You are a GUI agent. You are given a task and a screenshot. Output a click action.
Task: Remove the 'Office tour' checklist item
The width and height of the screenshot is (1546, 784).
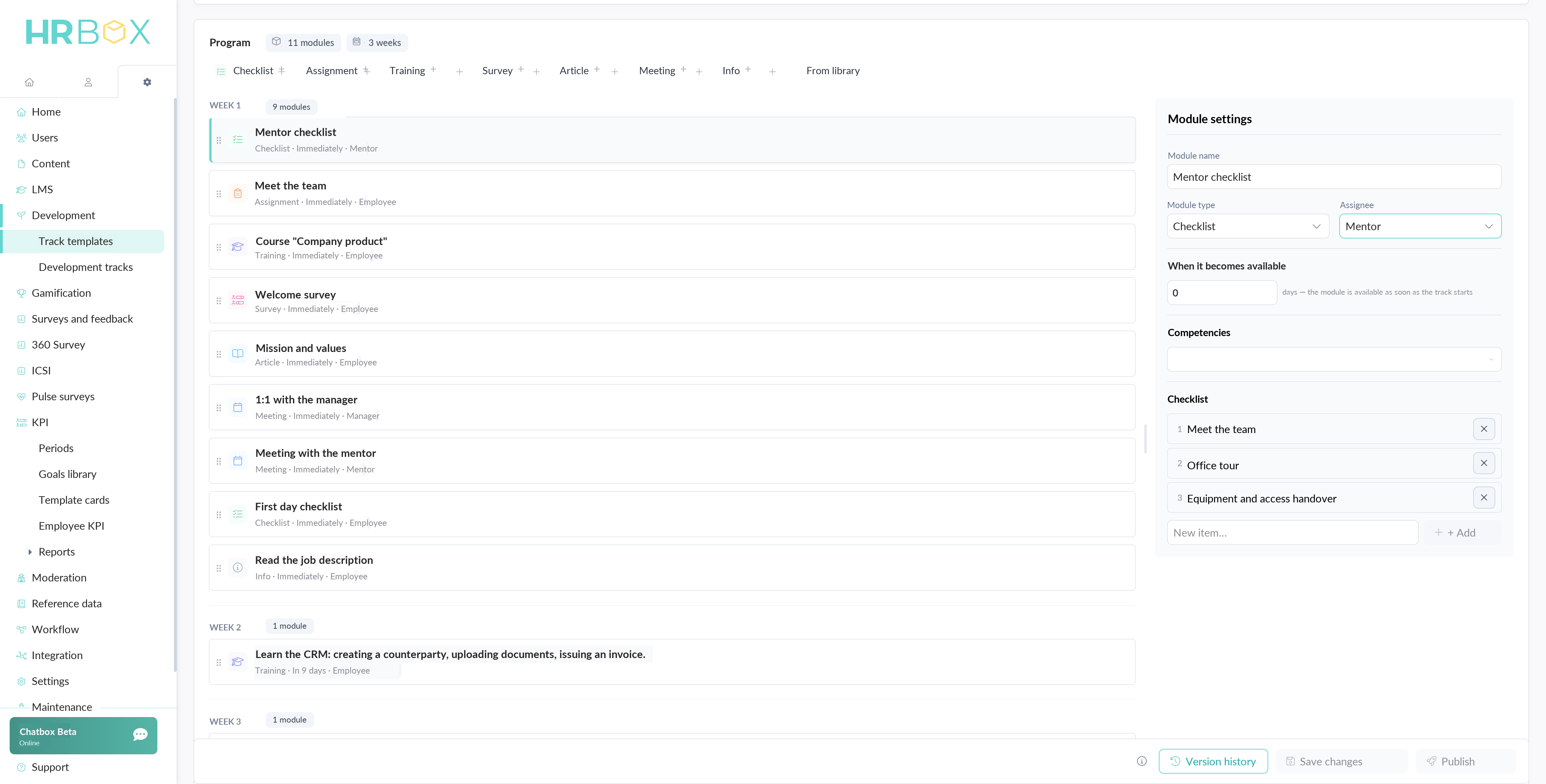coord(1484,463)
